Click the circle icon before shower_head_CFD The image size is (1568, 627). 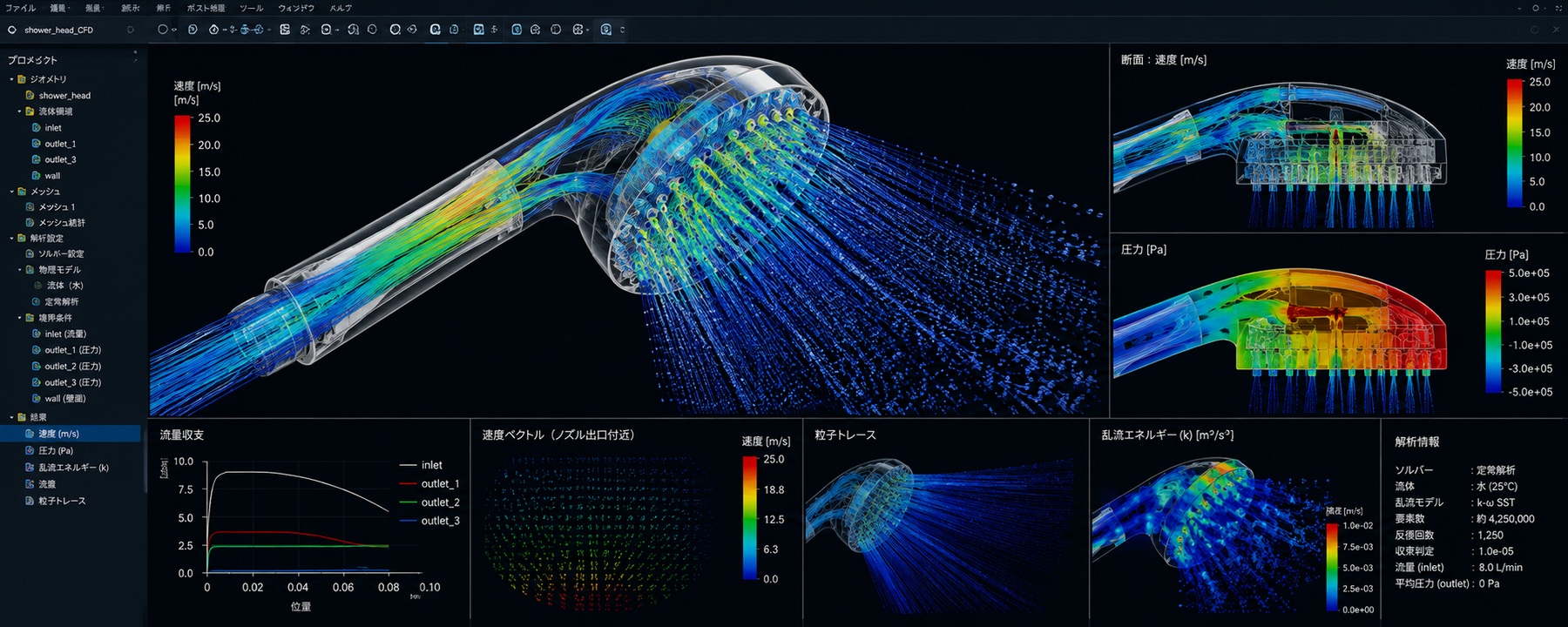pyautogui.click(x=12, y=30)
